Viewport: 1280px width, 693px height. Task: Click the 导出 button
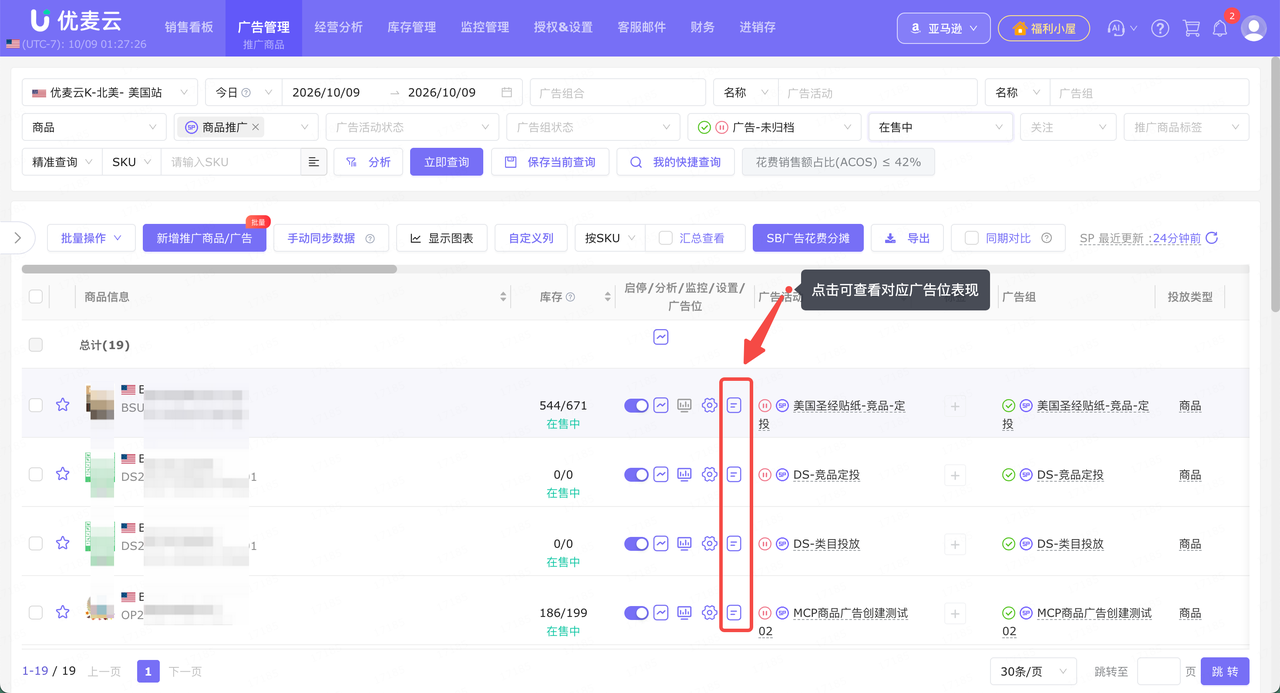point(907,238)
